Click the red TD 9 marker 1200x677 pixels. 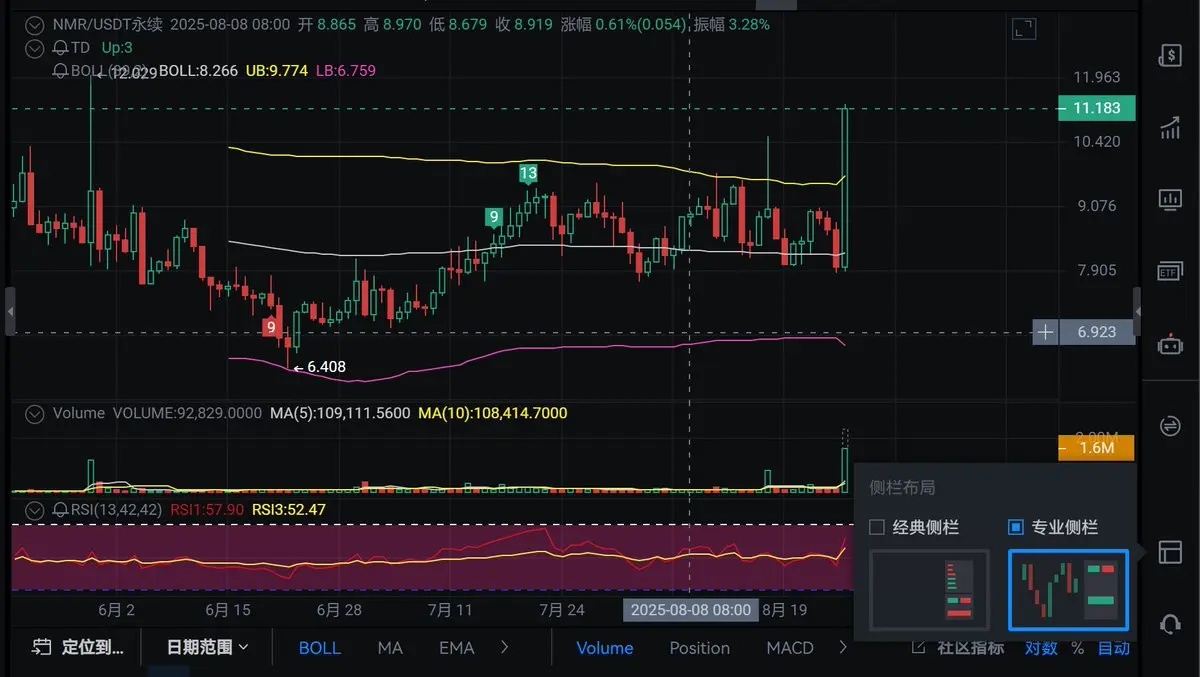point(270,327)
